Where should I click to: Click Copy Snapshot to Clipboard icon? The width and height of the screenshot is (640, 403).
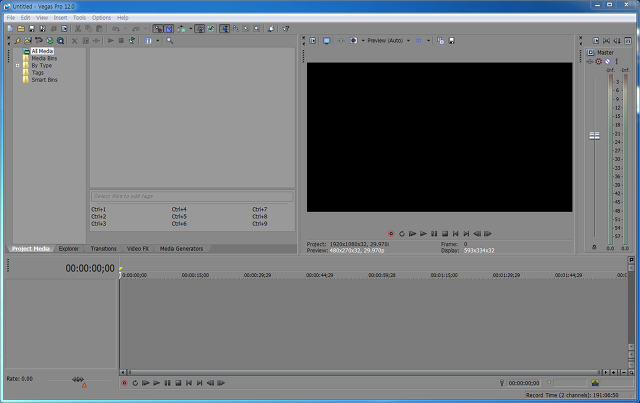(440, 41)
